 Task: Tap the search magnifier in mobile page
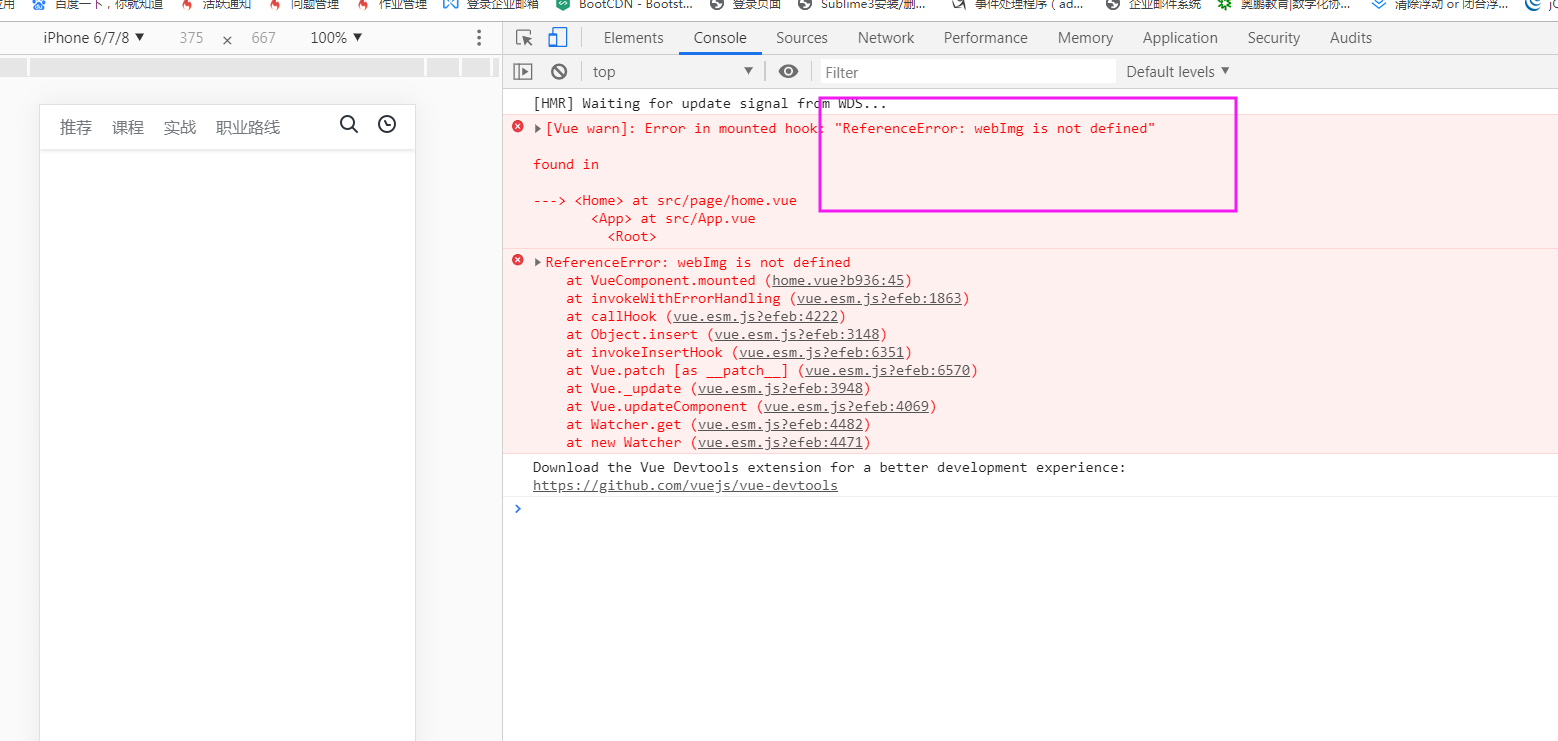coord(349,124)
